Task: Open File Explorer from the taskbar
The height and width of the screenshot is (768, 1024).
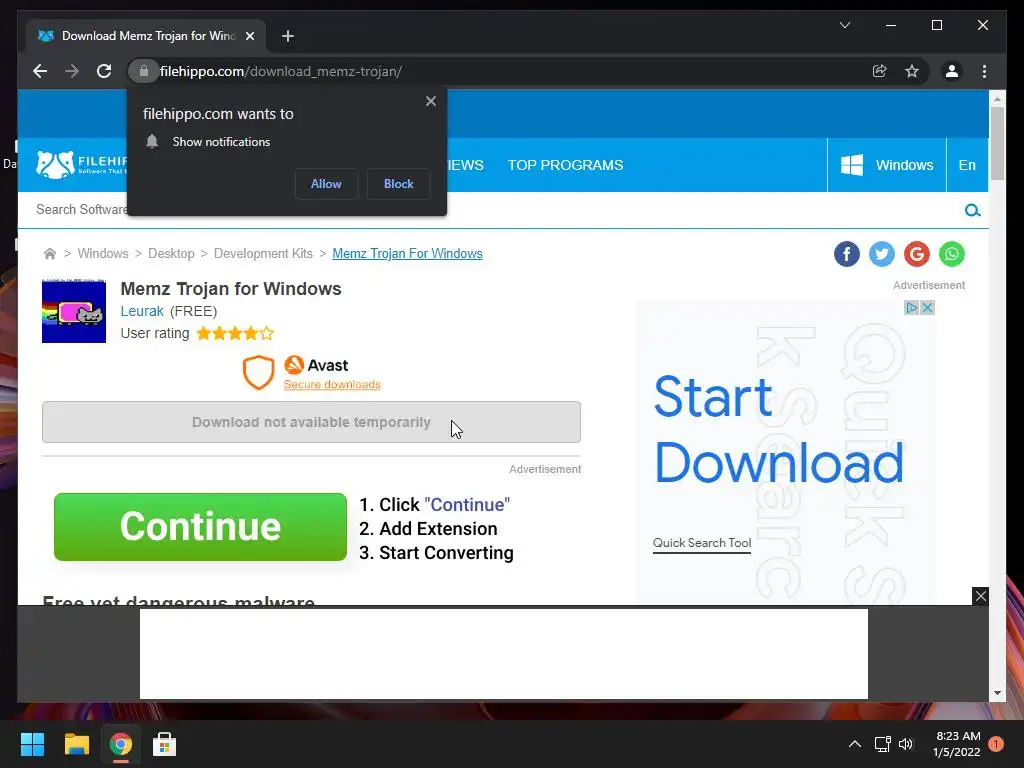Action: point(76,744)
